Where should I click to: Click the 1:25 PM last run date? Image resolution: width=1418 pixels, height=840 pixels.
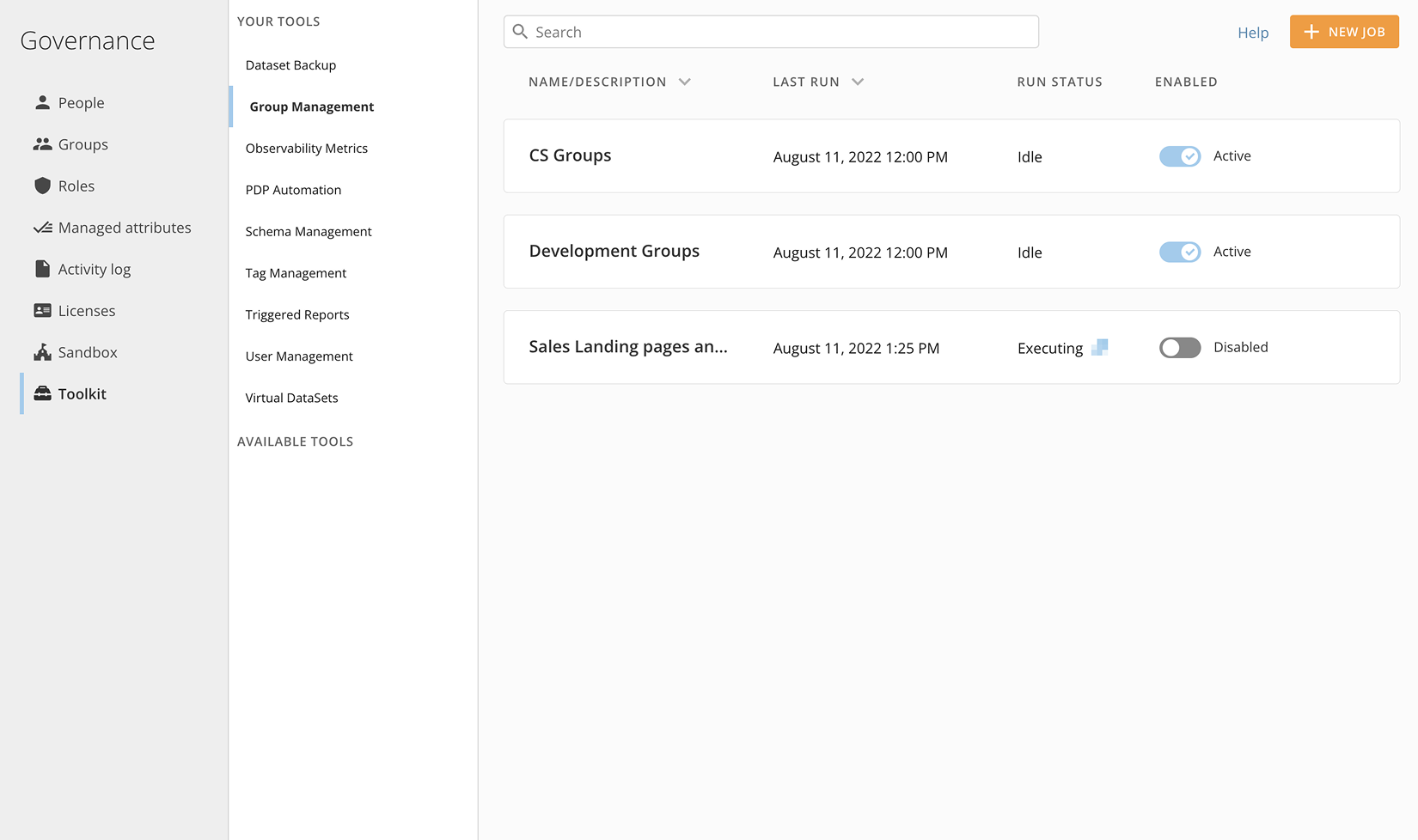point(856,349)
